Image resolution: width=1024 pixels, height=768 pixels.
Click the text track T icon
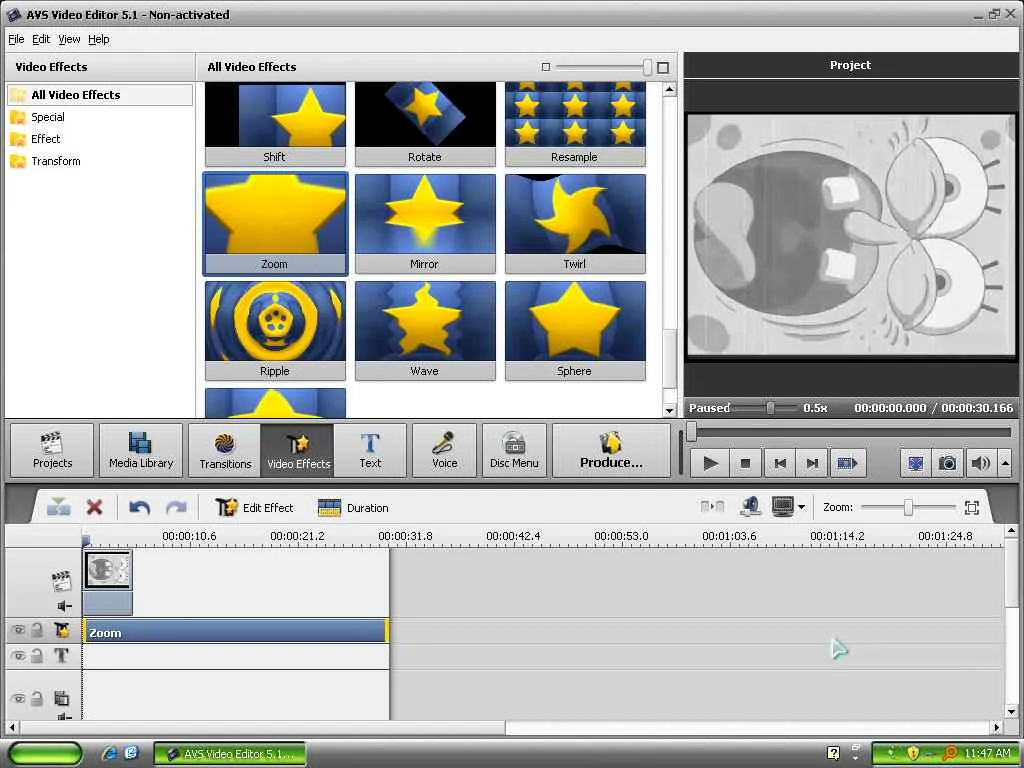pos(61,655)
